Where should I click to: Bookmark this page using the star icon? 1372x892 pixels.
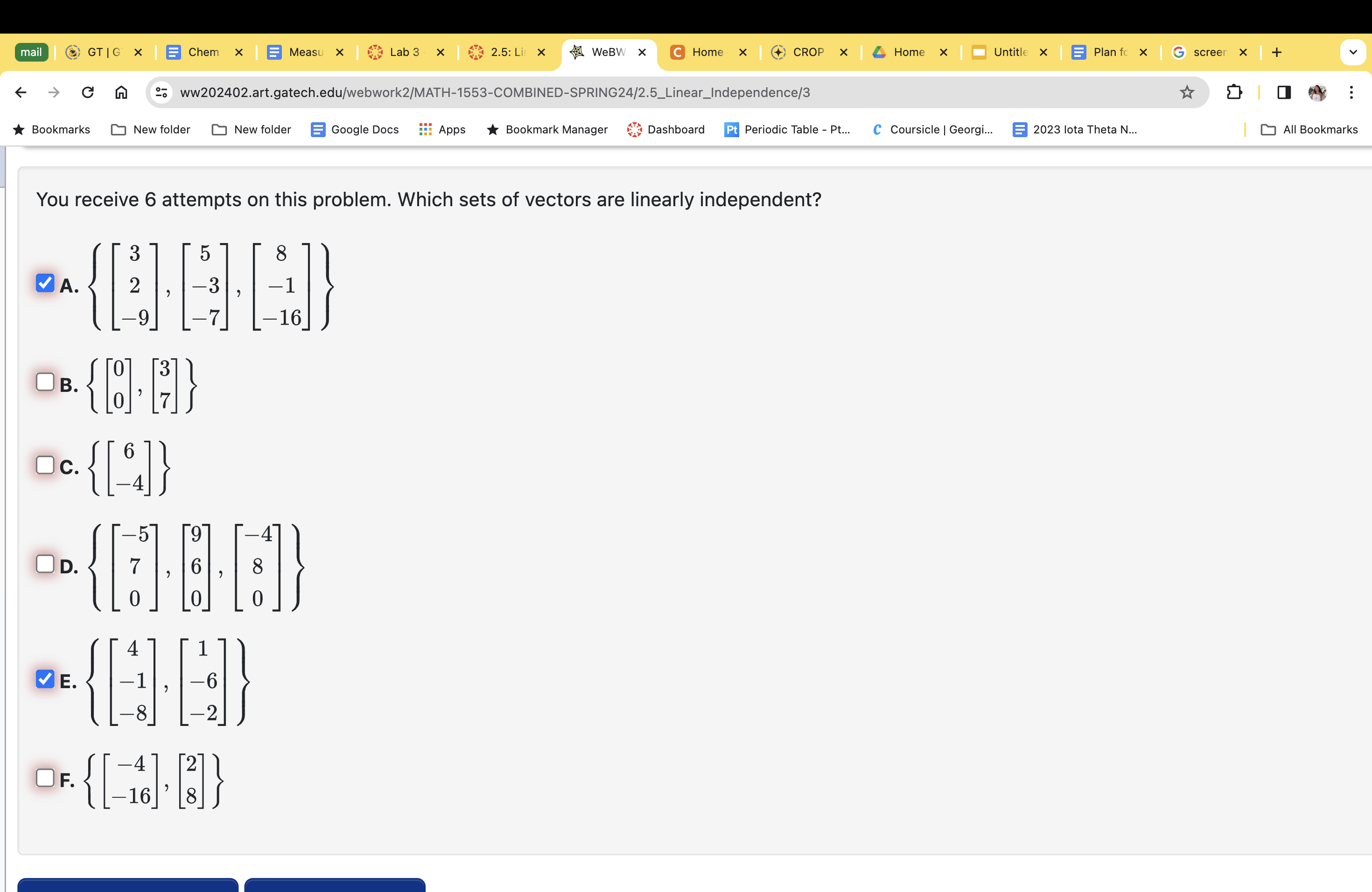1186,92
